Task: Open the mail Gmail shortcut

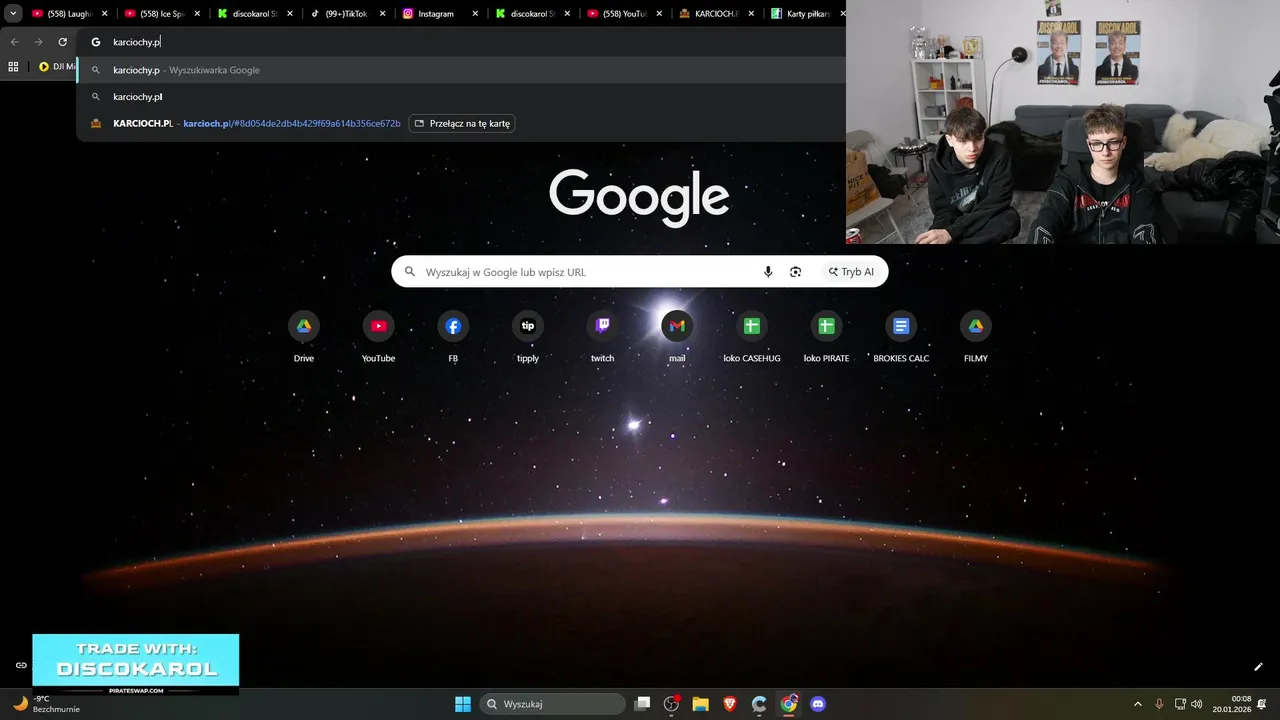Action: pos(677,326)
